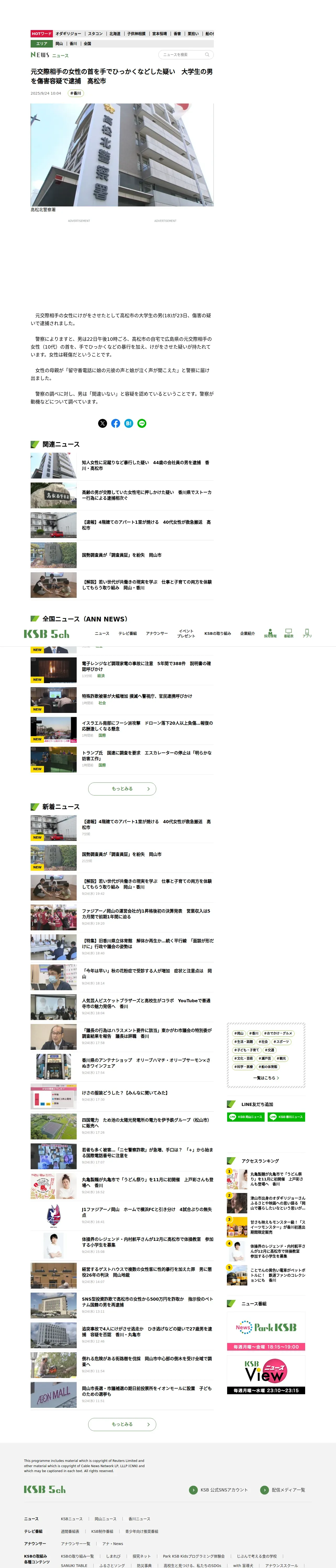Viewport: 336px width, 1568px height.
Task: Click the 高松北警察署 article photo
Action: (x=122, y=155)
